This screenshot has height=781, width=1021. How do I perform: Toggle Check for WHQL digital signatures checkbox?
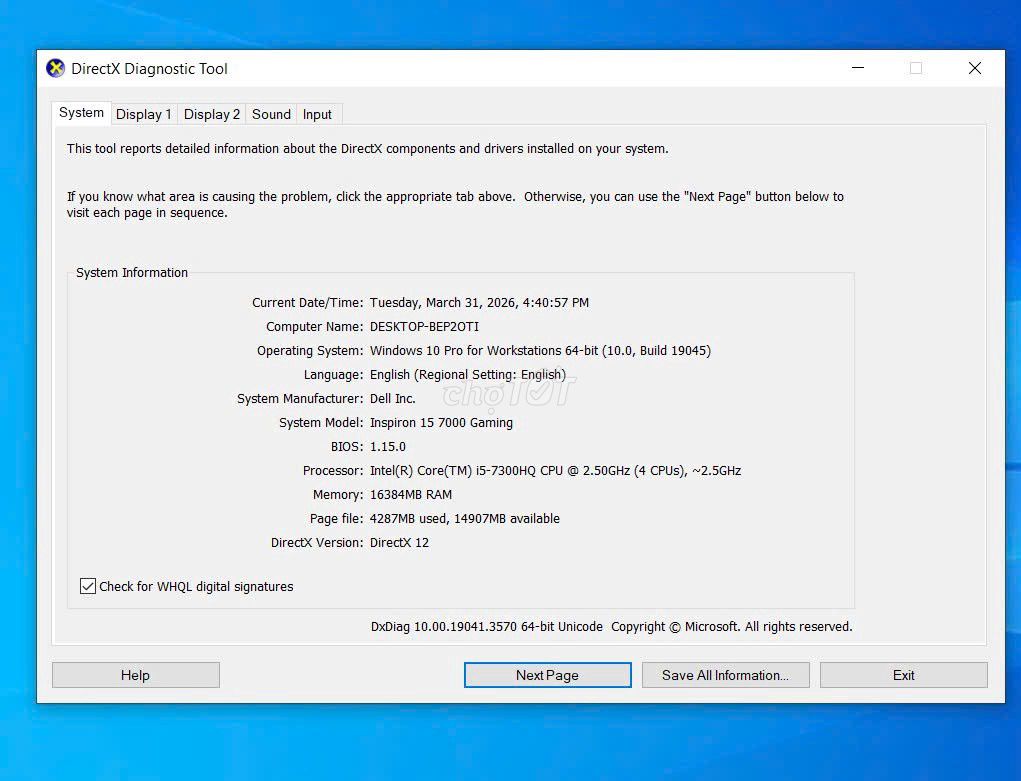[x=88, y=586]
